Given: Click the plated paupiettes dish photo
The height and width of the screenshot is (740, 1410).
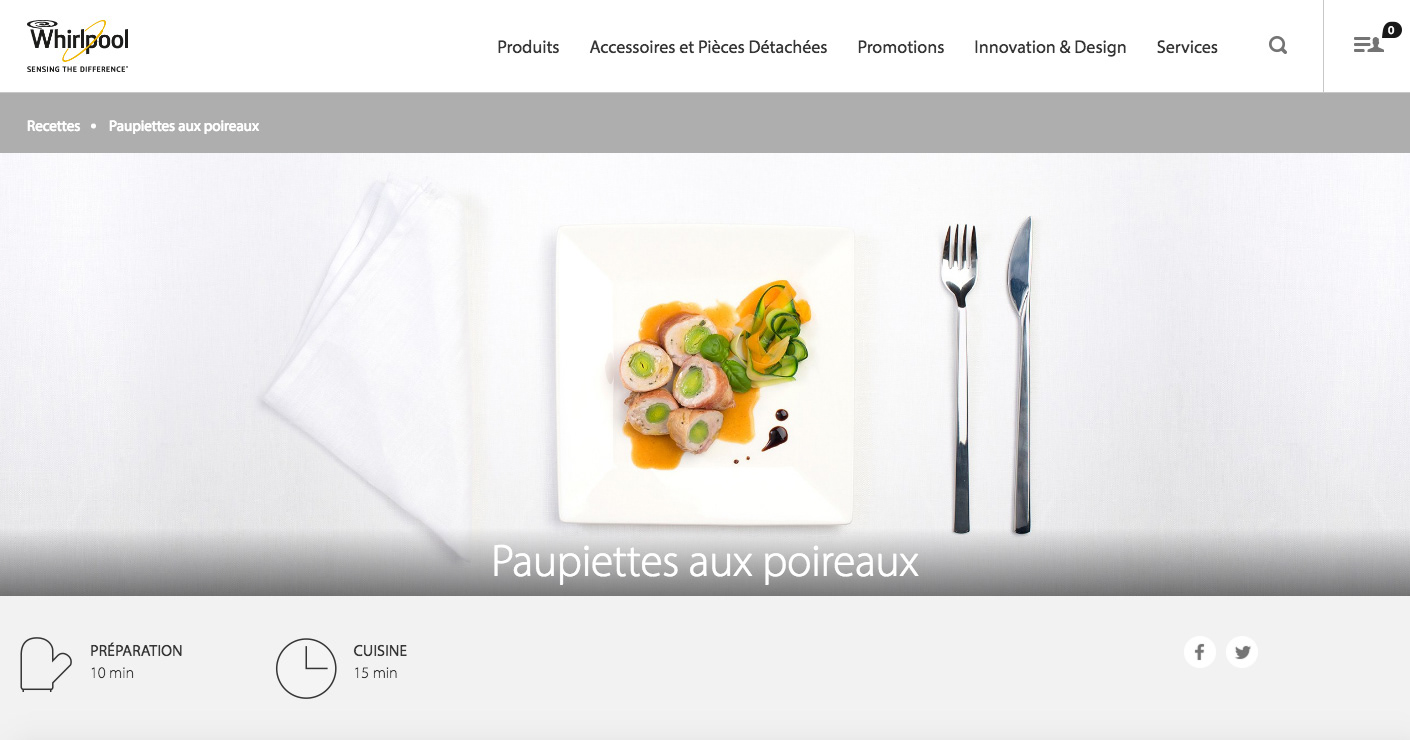Looking at the screenshot, I should [x=705, y=374].
